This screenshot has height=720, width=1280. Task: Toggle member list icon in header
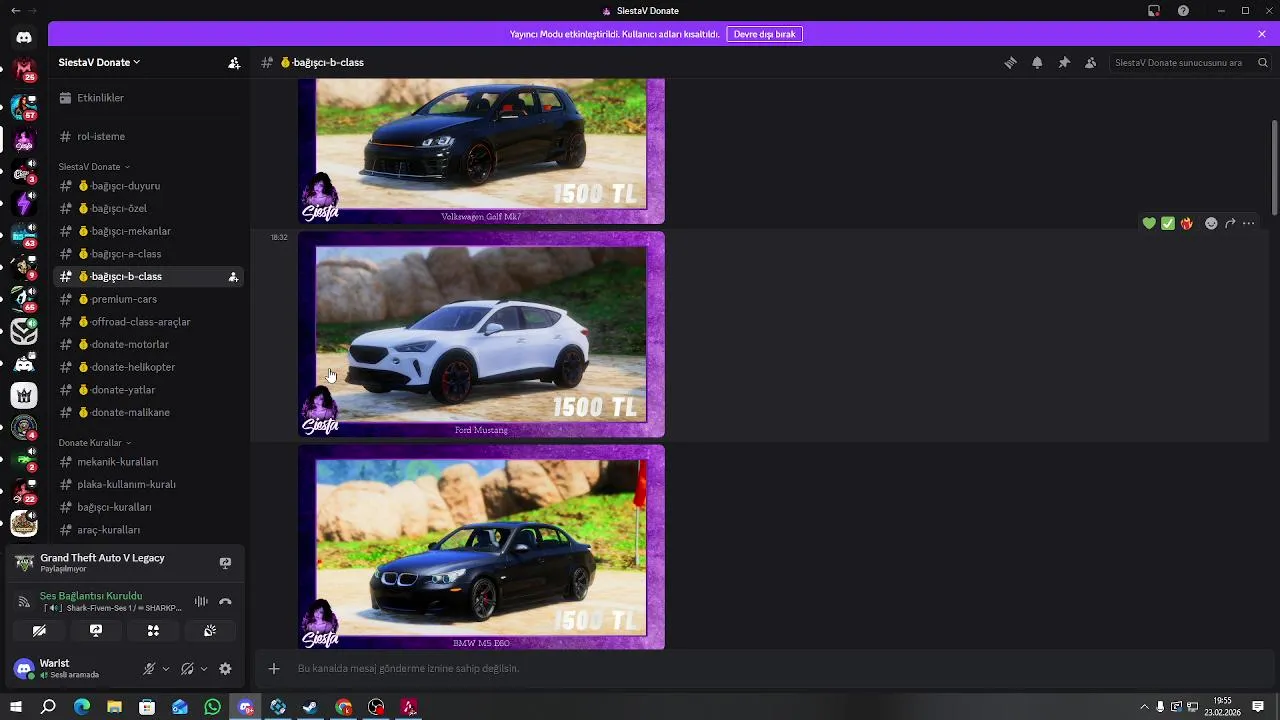click(x=1090, y=62)
